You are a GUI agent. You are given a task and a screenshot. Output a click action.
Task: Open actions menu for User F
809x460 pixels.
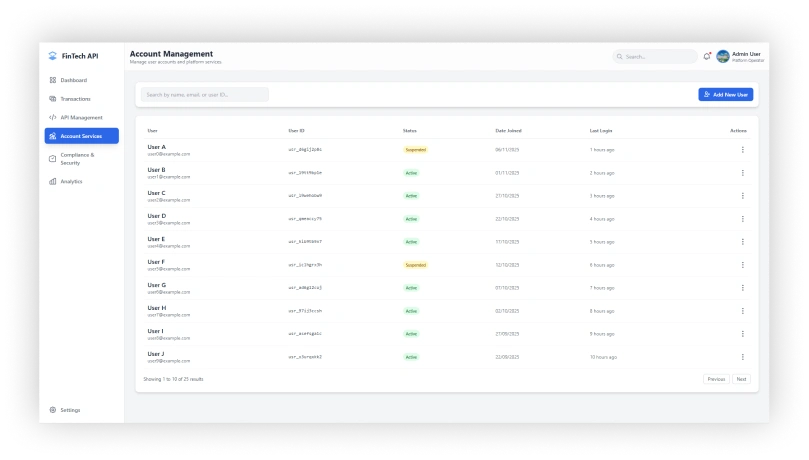click(742, 265)
